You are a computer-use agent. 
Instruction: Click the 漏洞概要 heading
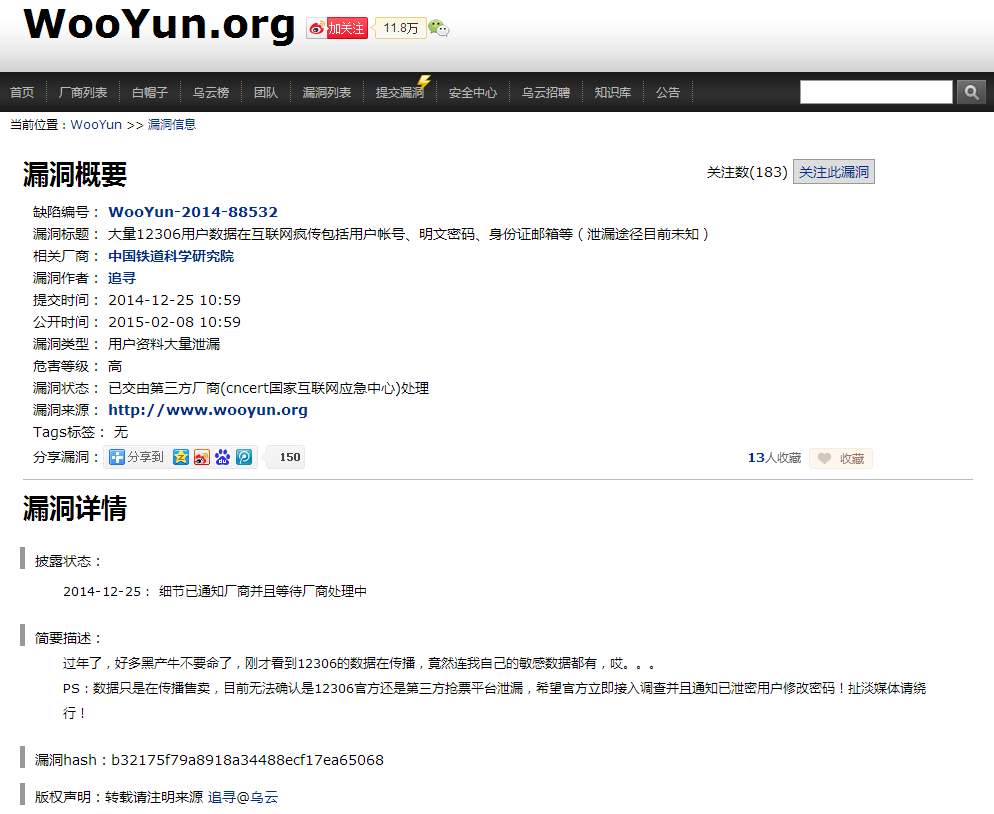point(75,174)
